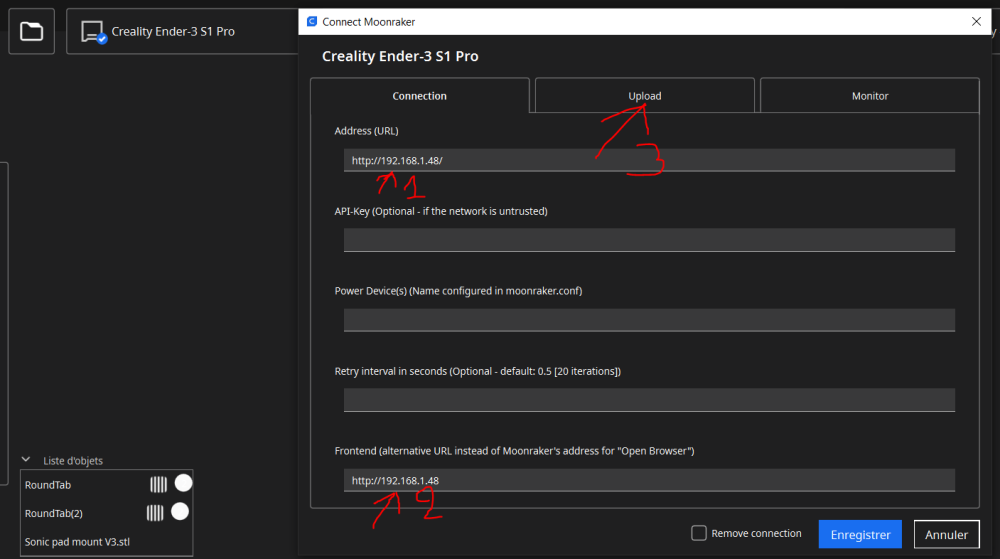Click the Address (URL) input field

[649, 160]
